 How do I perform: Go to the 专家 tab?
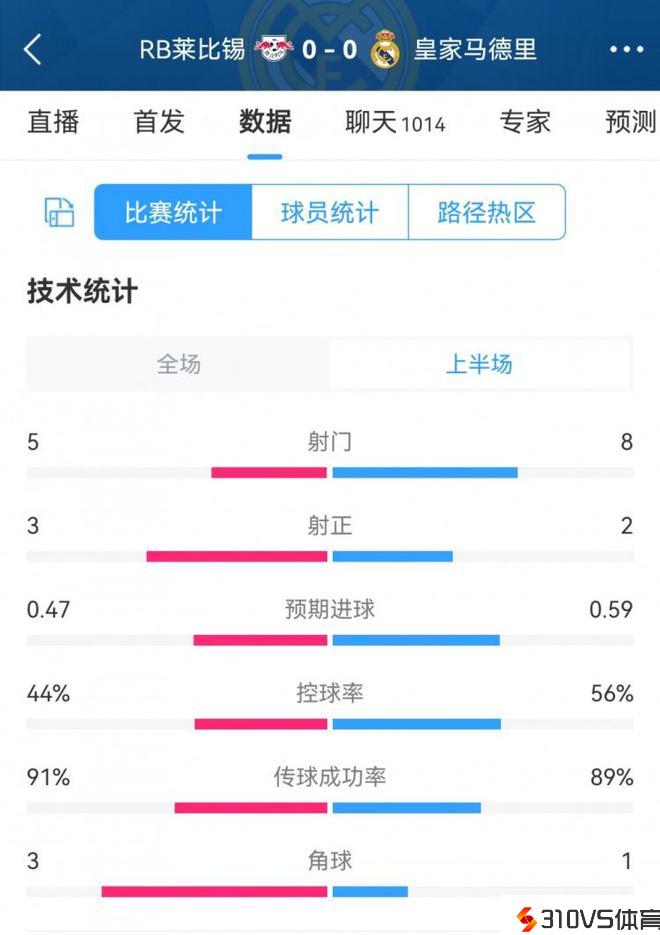point(525,122)
